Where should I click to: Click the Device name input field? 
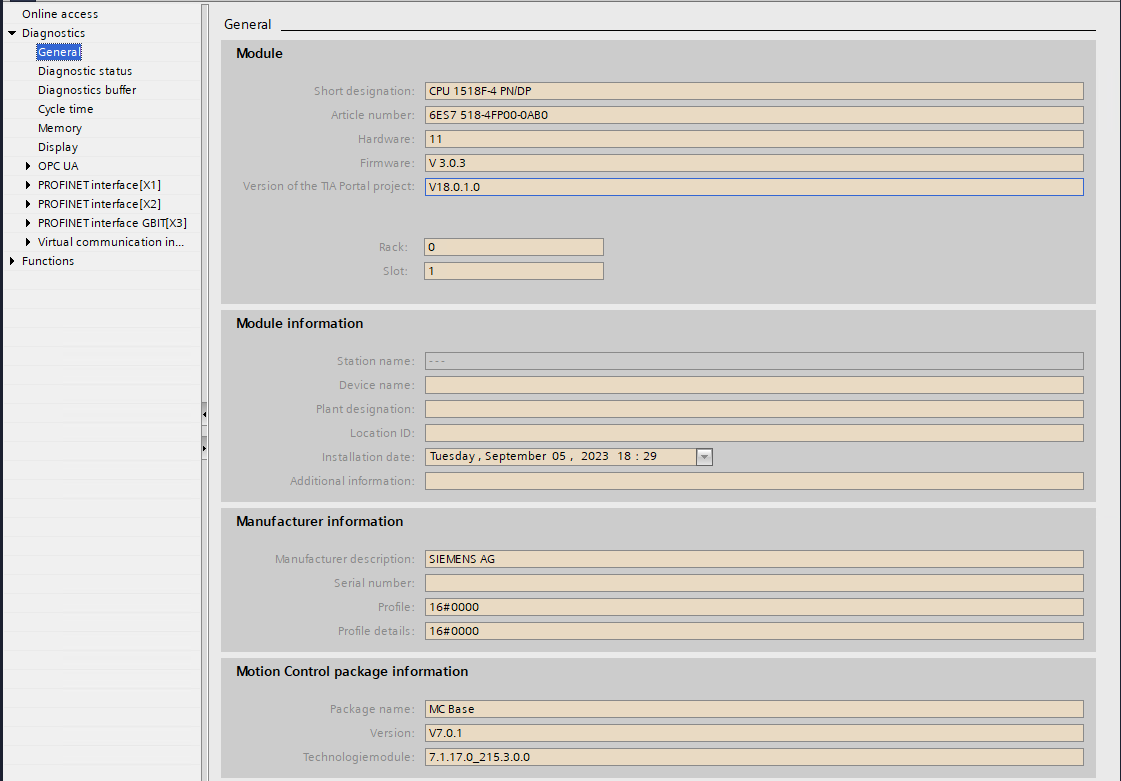753,385
